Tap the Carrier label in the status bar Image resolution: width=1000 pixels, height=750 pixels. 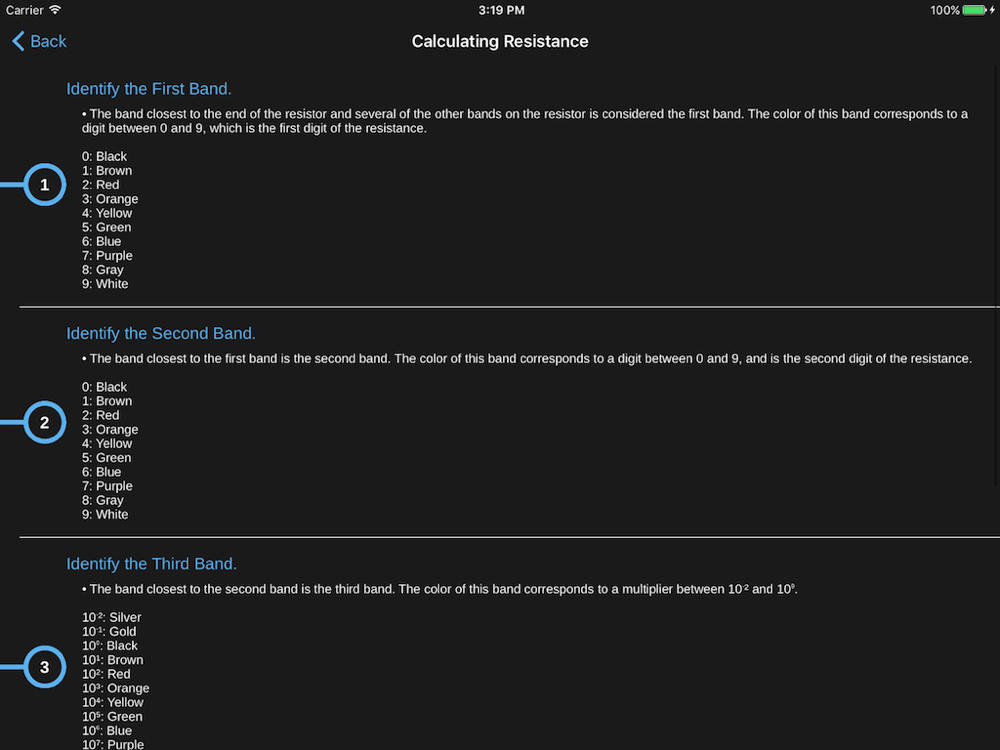tap(24, 10)
